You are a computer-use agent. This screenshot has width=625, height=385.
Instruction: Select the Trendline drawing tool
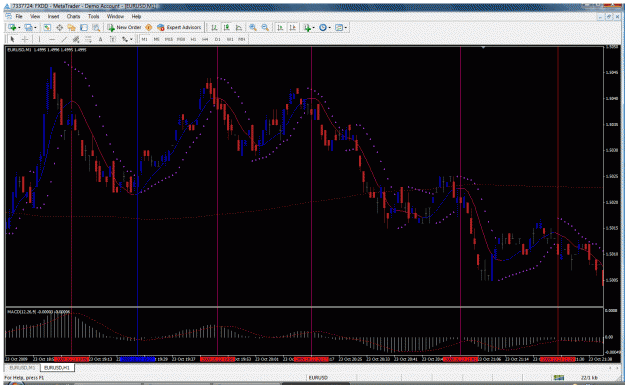tap(64, 39)
